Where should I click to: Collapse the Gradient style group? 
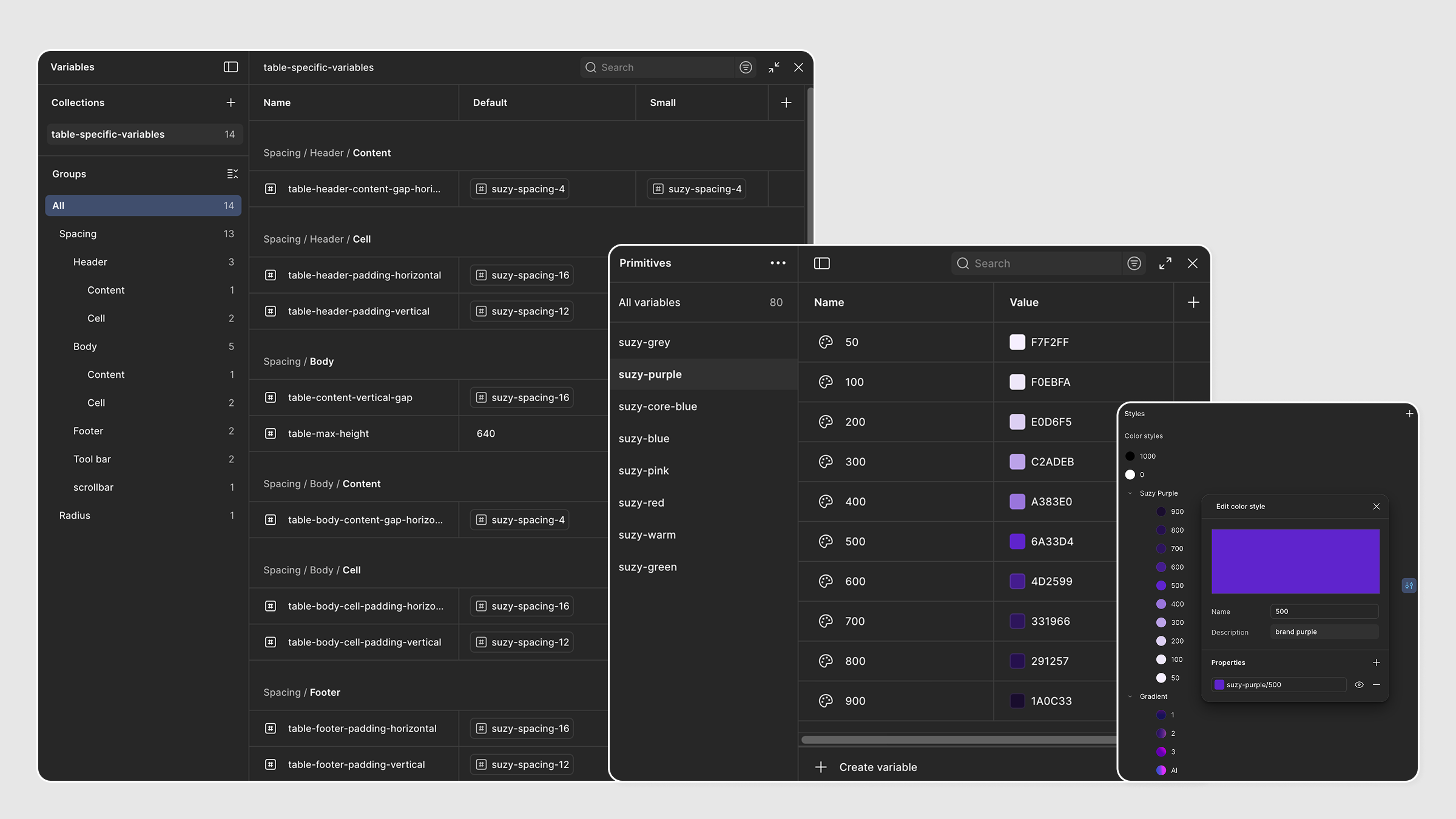point(1130,696)
